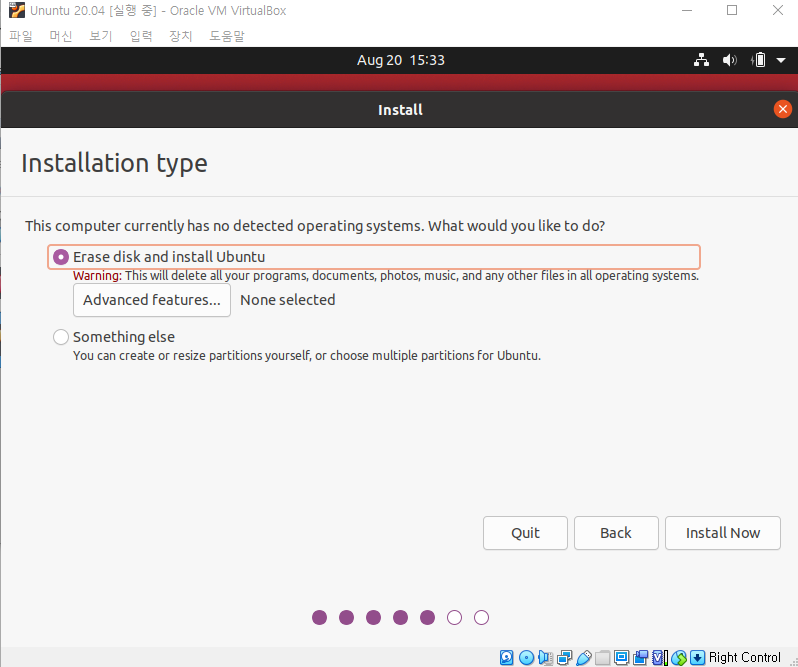Viewport: 798px width, 667px height.
Task: Click the hard disk activity icon in VirtualBox status bar
Action: (x=506, y=657)
